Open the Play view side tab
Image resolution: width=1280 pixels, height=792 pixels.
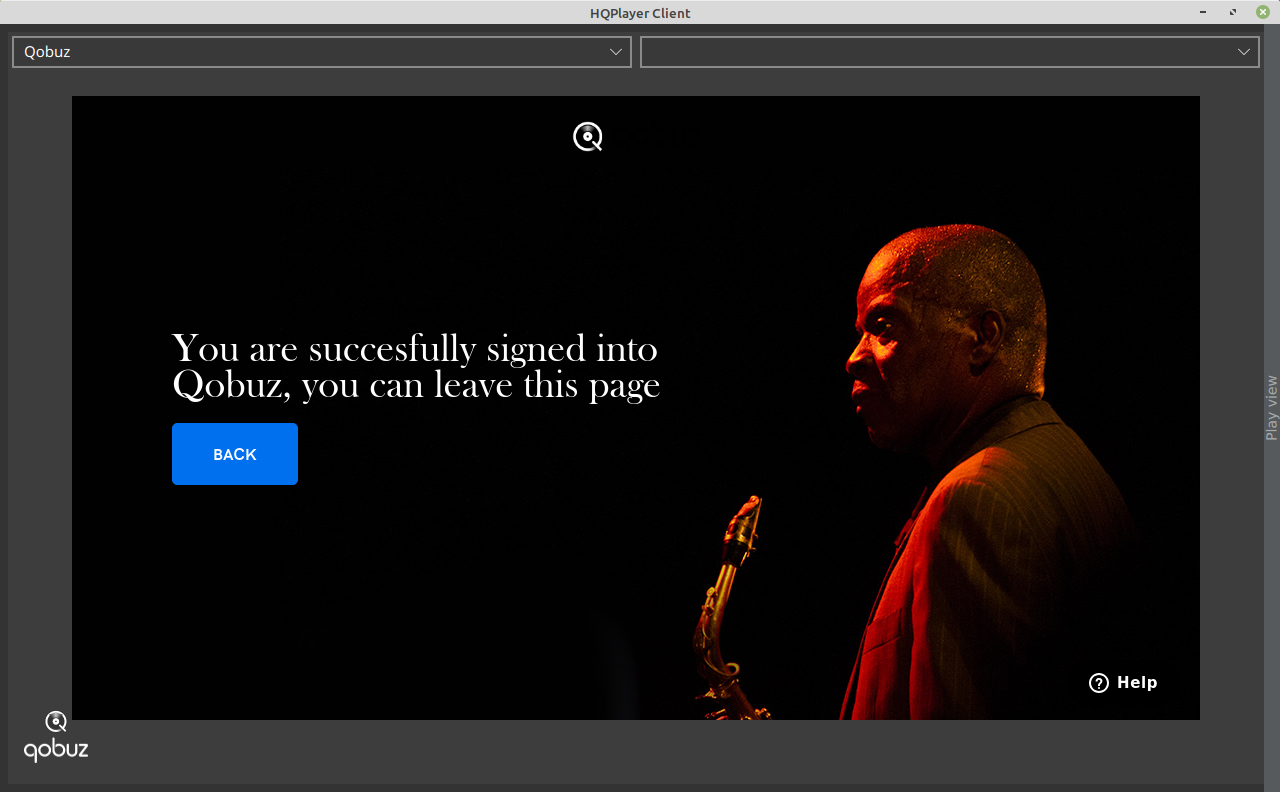click(1271, 407)
